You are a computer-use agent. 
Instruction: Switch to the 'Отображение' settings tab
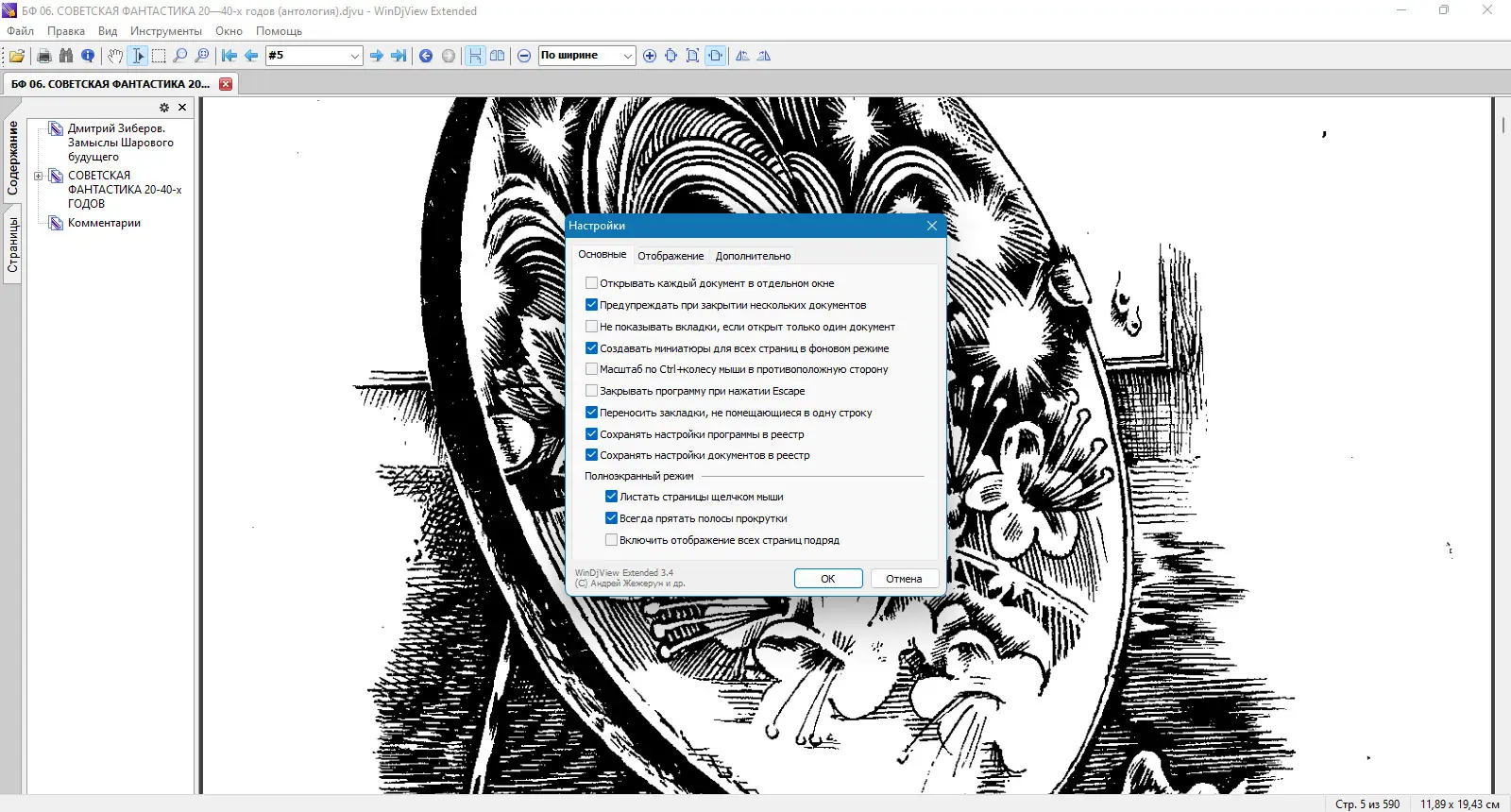click(671, 256)
